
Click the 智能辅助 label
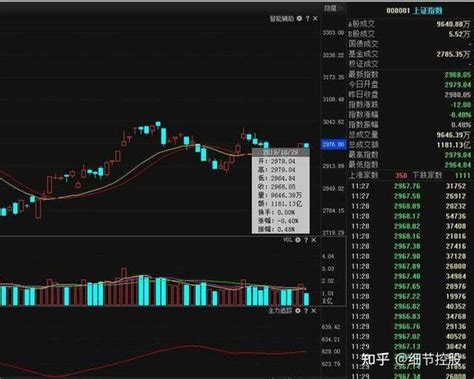tap(282, 19)
